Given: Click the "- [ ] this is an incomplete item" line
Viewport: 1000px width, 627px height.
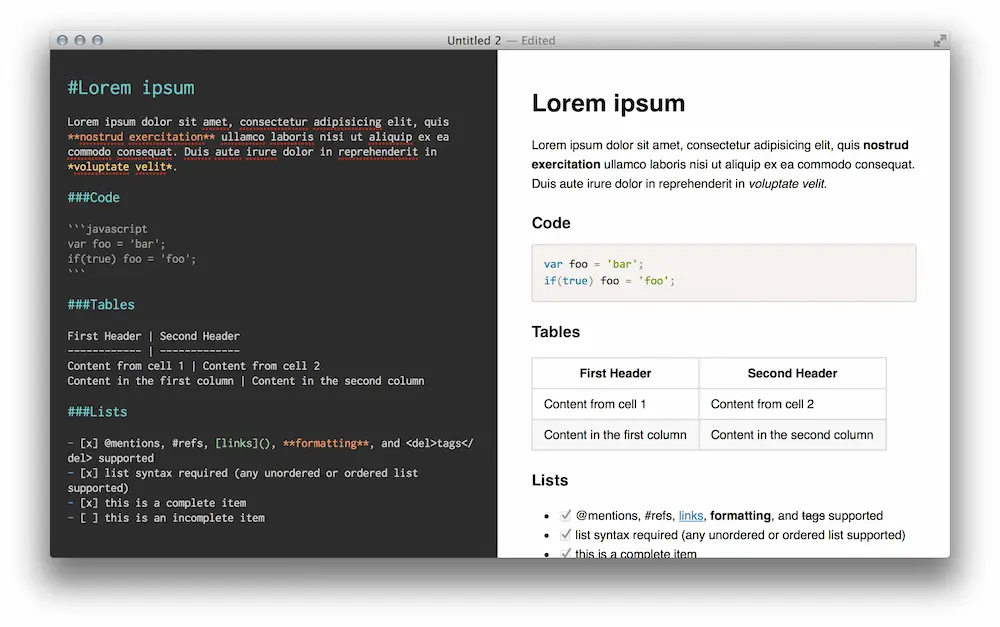Looking at the screenshot, I should click(166, 518).
